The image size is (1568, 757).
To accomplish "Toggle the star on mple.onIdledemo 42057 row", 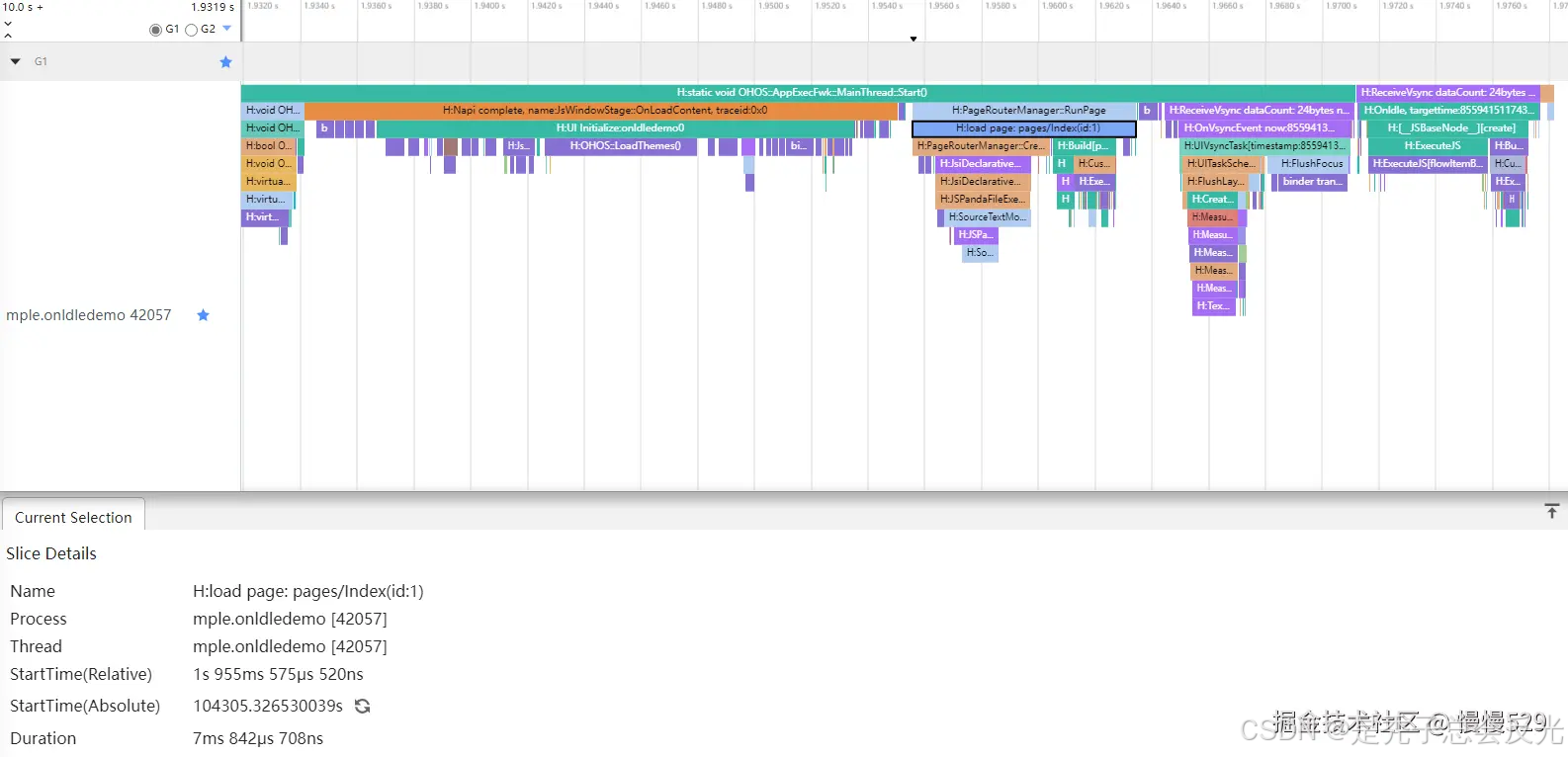I will coord(203,315).
